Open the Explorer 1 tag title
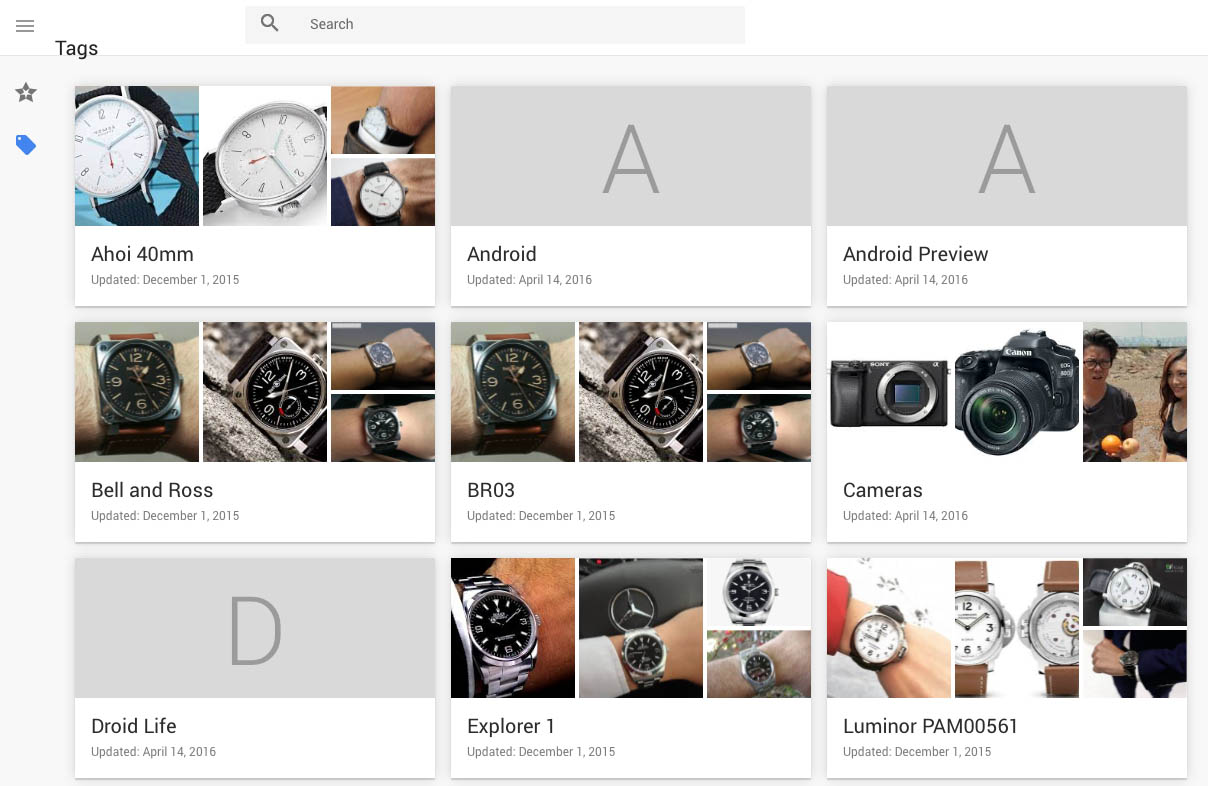The image size is (1208, 786). click(511, 726)
